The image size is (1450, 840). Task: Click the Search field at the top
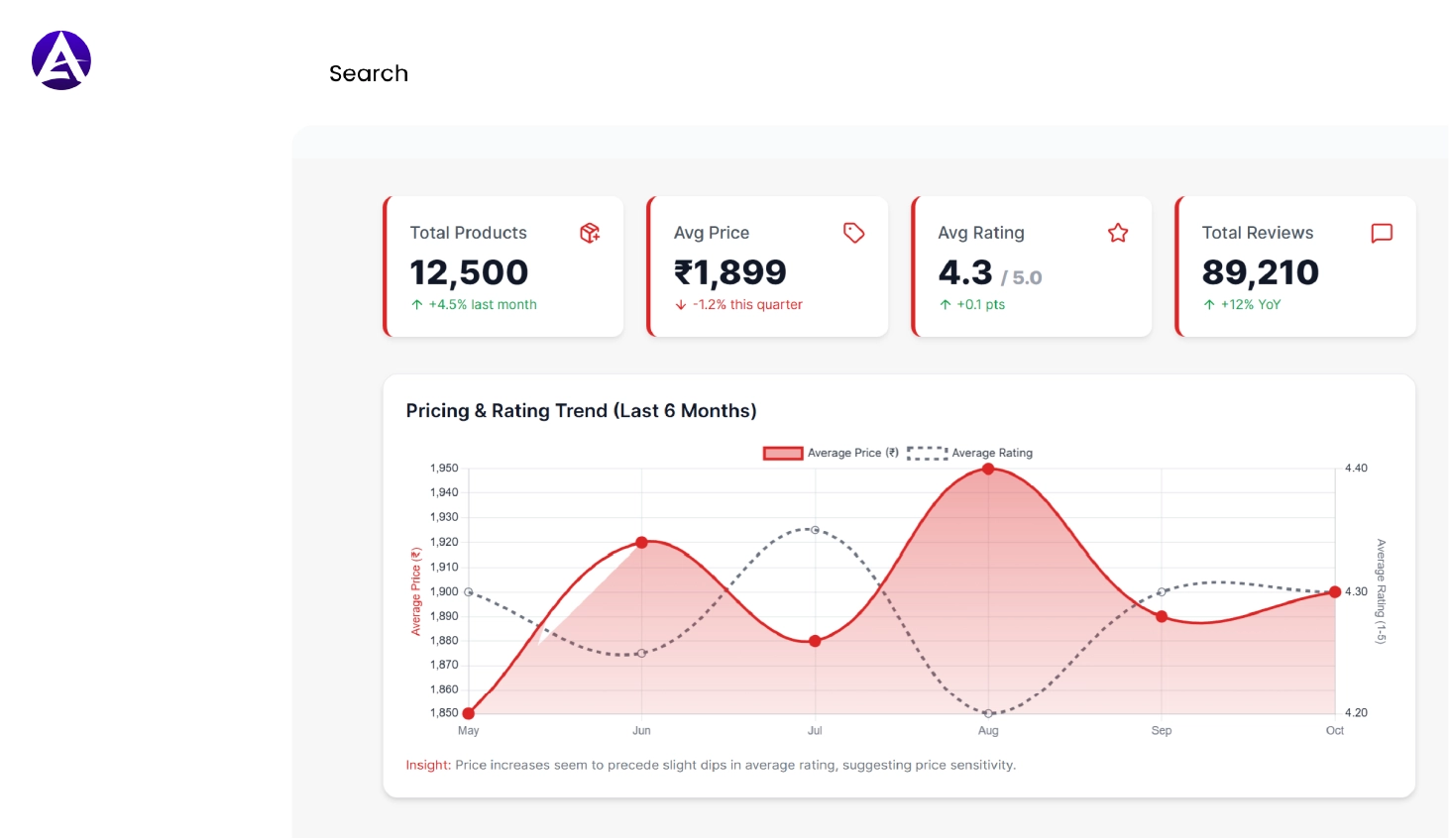coord(369,73)
